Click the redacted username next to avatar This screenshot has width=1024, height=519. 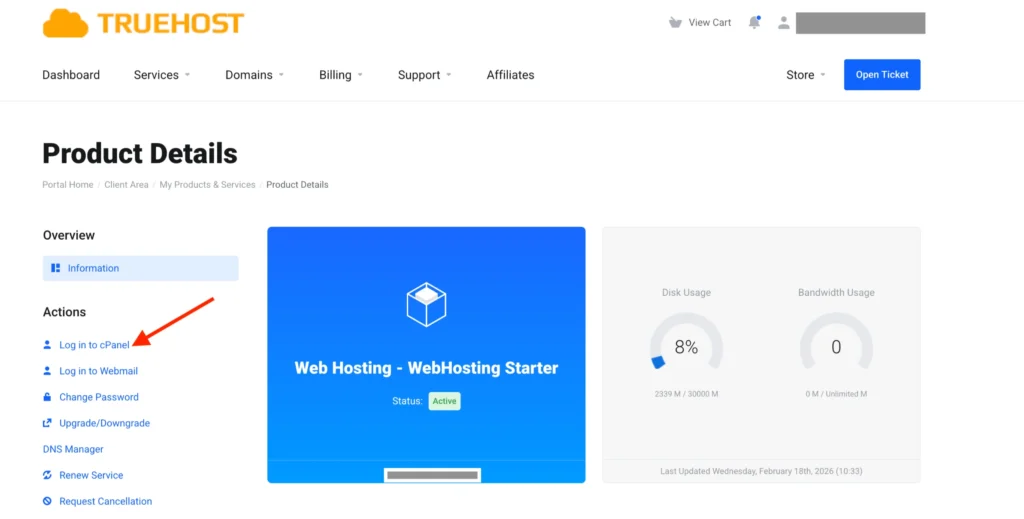861,23
